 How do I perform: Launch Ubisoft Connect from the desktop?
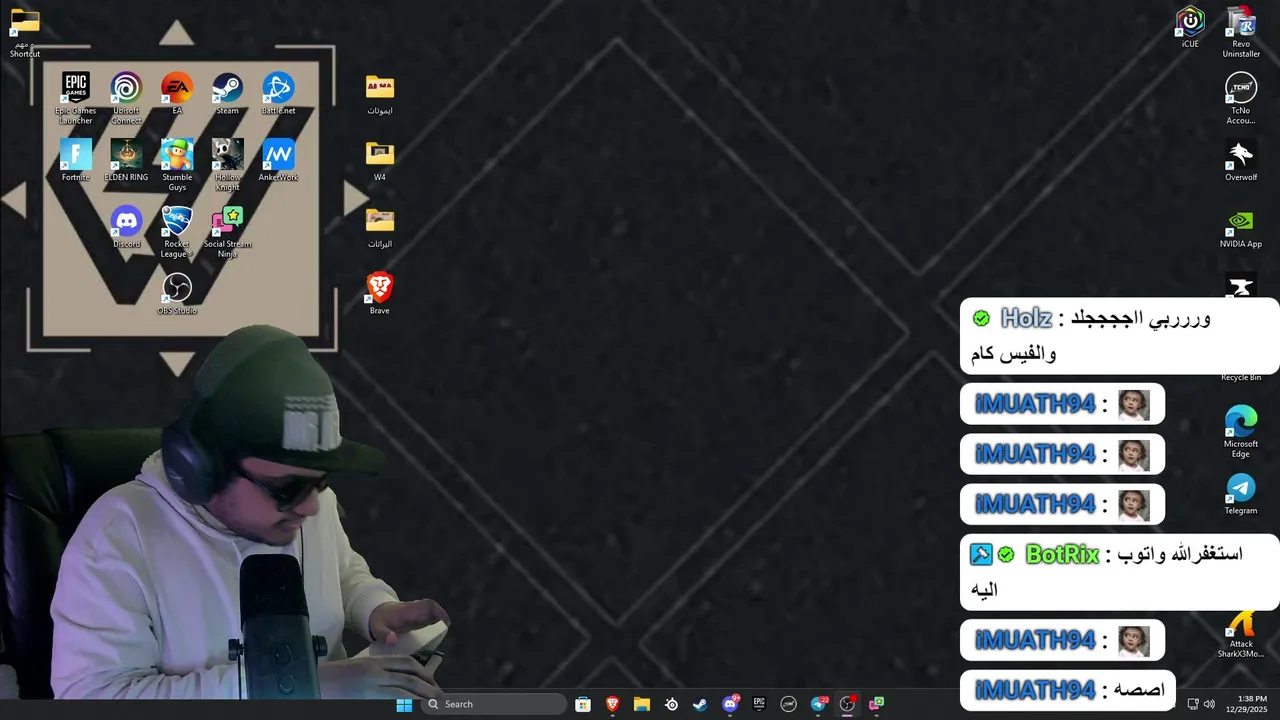point(126,98)
